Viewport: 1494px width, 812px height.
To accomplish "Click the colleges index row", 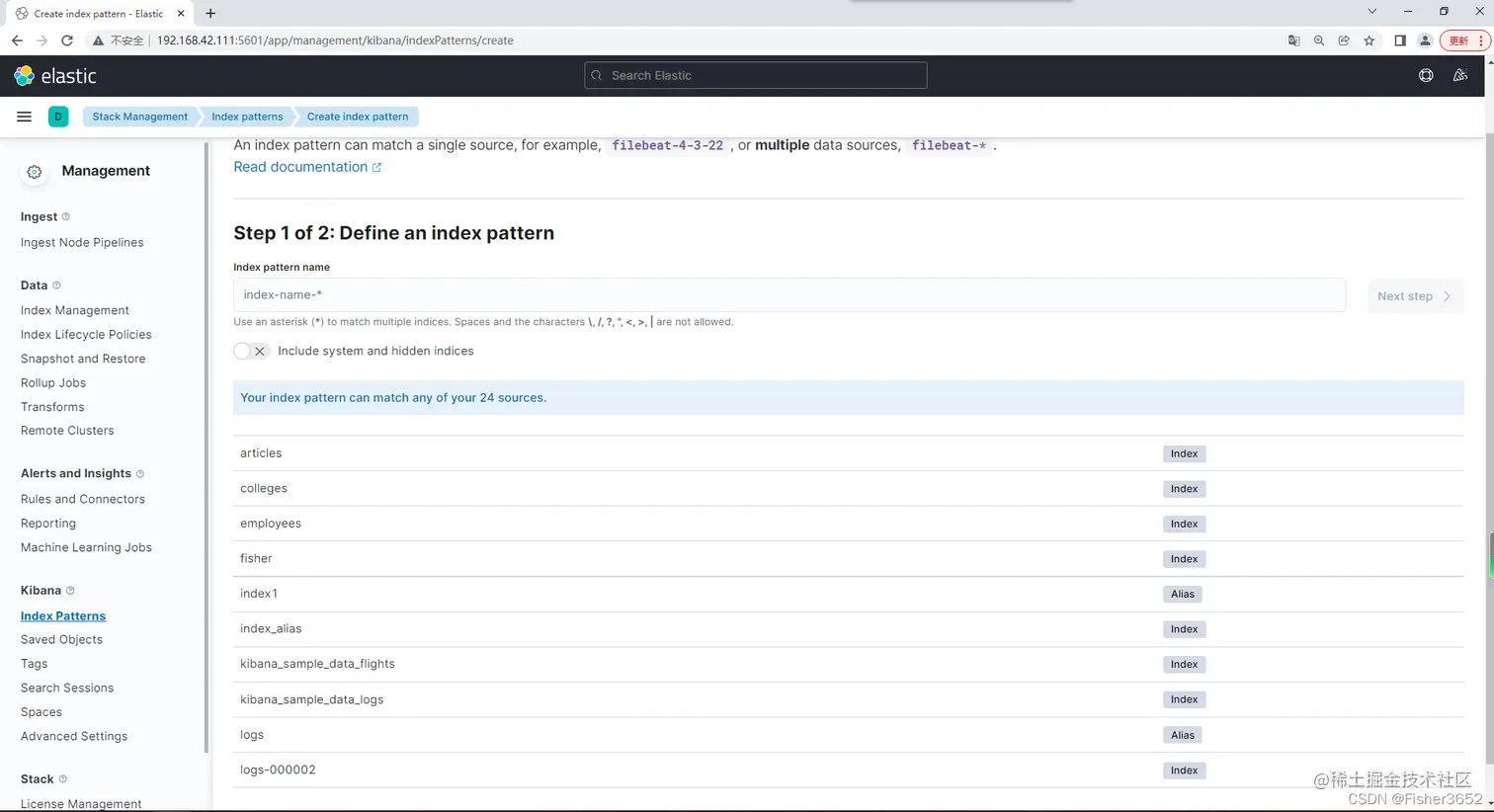I will (849, 488).
